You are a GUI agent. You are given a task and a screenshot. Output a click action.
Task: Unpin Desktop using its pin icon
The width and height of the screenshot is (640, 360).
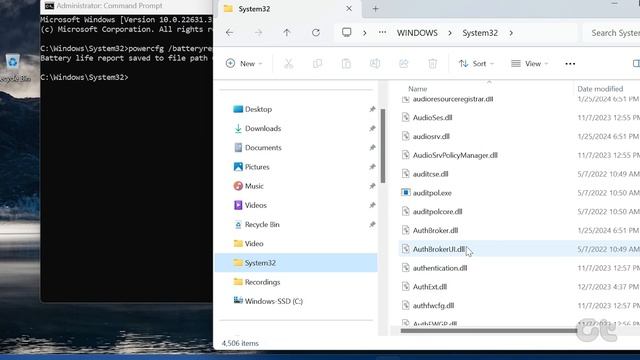pos(372,109)
